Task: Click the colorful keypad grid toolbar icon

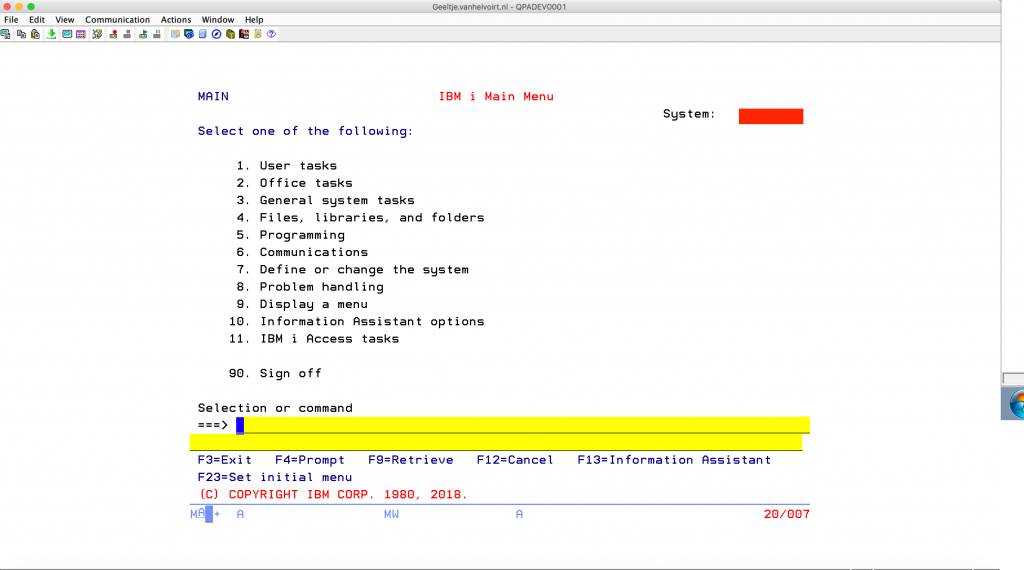Action: 81,34
